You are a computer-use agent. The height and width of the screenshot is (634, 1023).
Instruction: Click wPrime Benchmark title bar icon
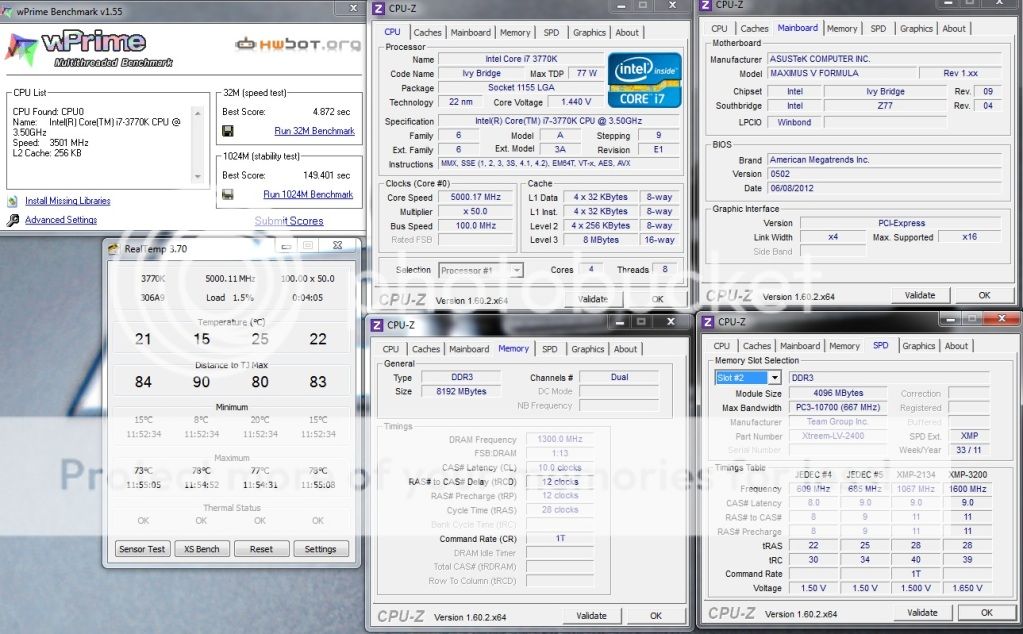click(x=7, y=11)
